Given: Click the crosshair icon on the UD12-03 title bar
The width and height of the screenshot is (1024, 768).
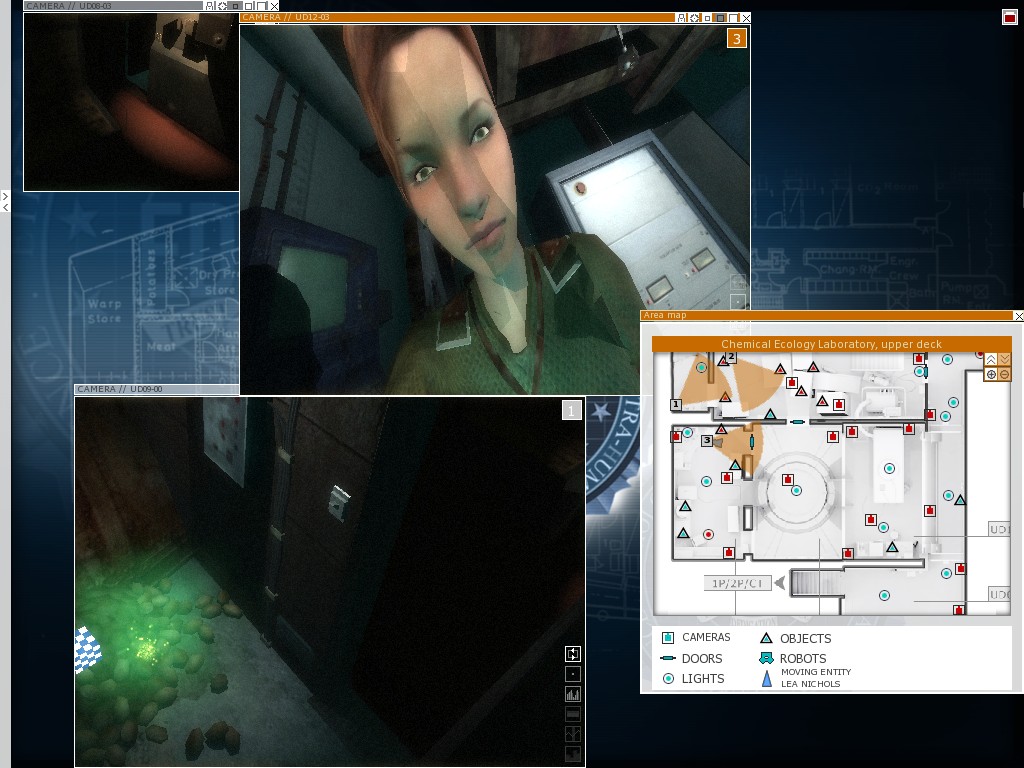Looking at the screenshot, I should (694, 18).
